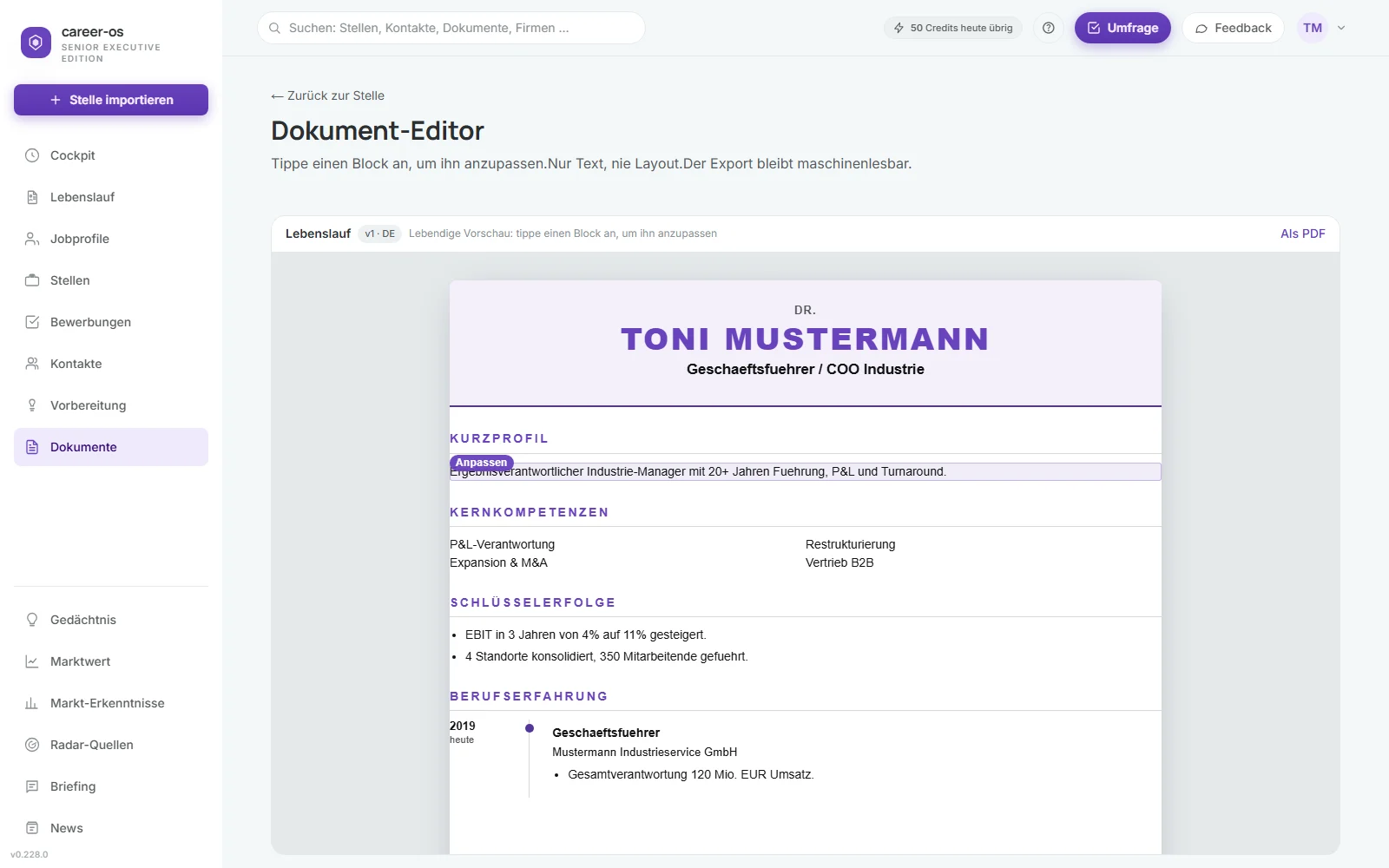Open the Umfrage survey button
This screenshot has height=868, width=1389.
[1122, 28]
